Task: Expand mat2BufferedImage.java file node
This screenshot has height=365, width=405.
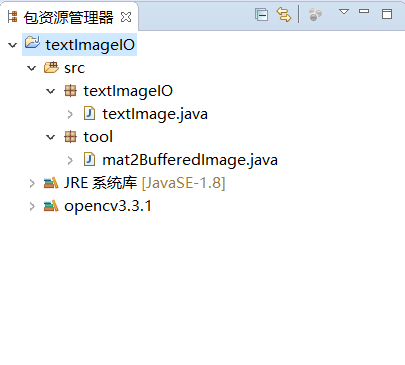Action: pyautogui.click(x=70, y=160)
